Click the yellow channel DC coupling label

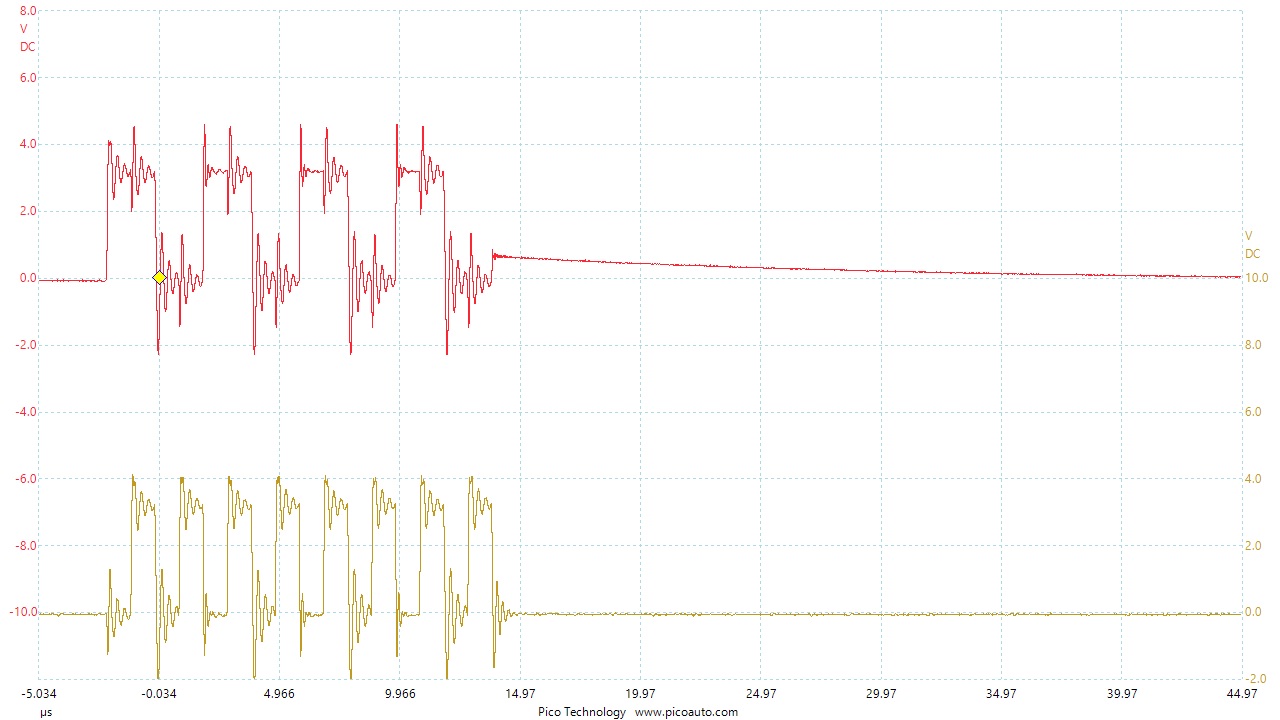coord(1252,254)
